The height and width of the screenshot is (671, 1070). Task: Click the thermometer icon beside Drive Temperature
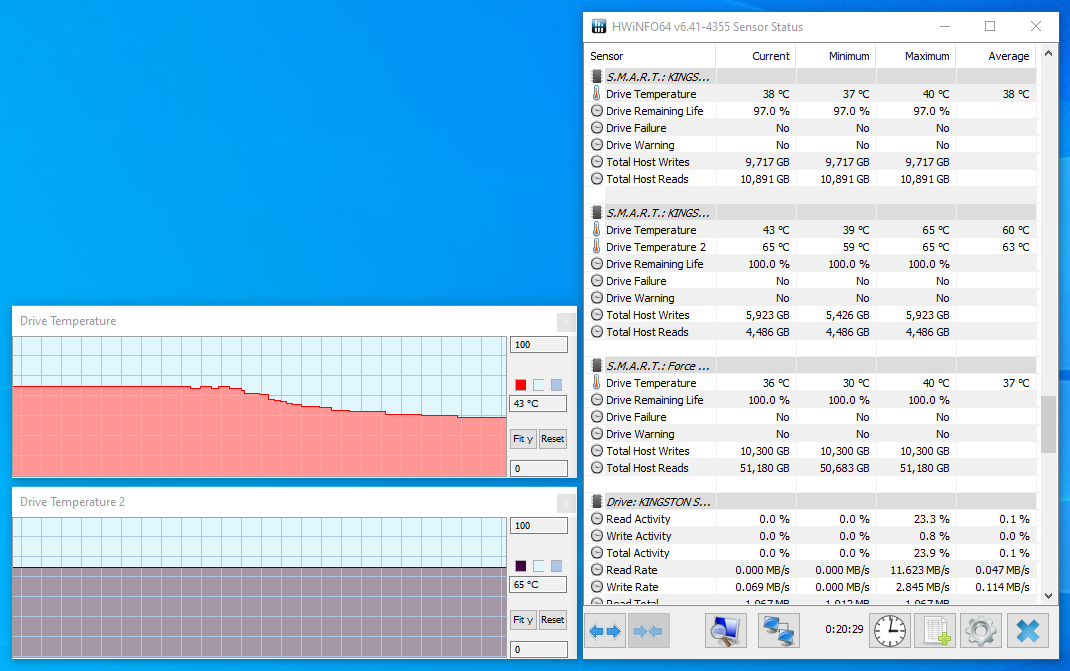point(596,93)
